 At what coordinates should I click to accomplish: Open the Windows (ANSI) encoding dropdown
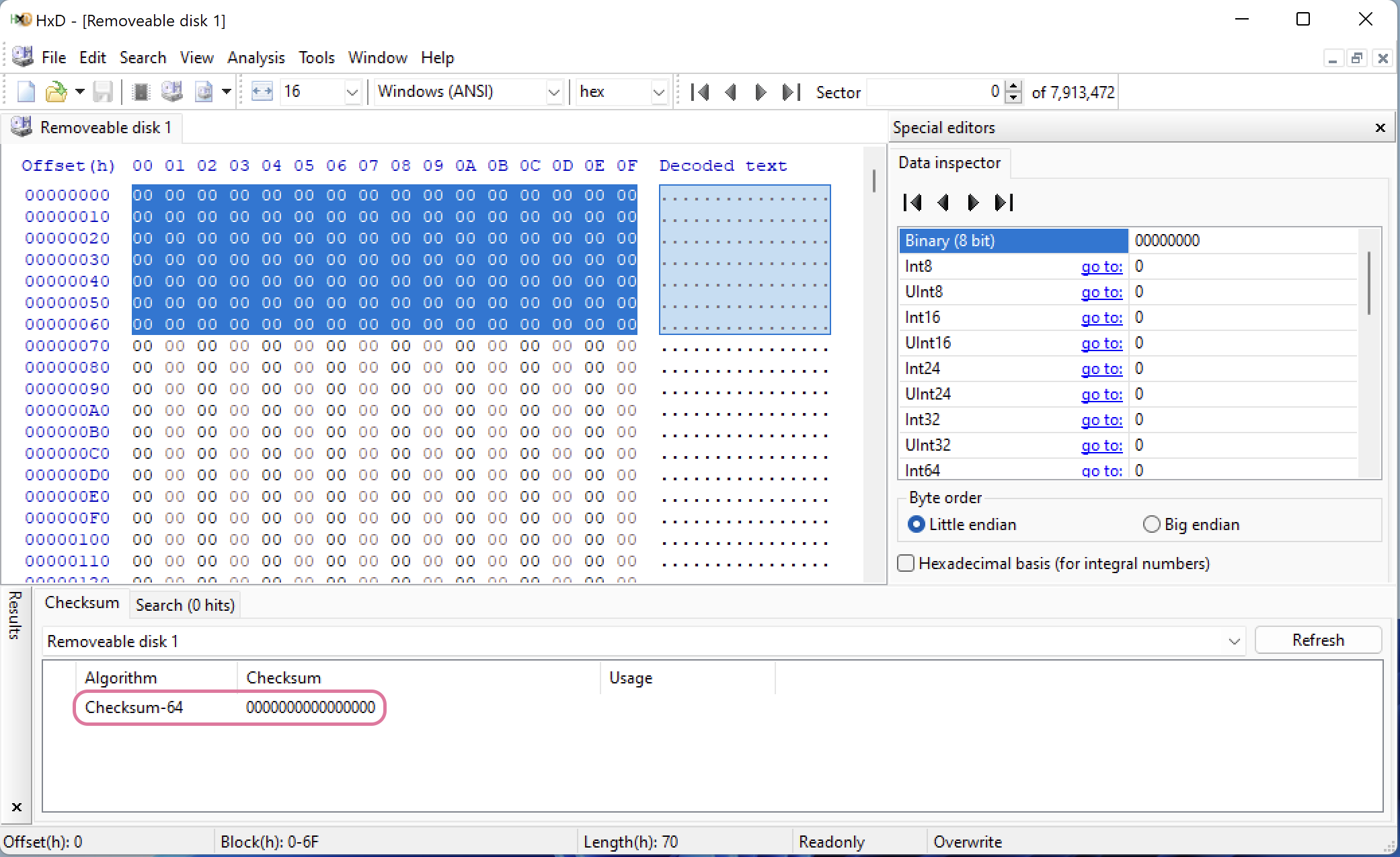click(x=554, y=92)
